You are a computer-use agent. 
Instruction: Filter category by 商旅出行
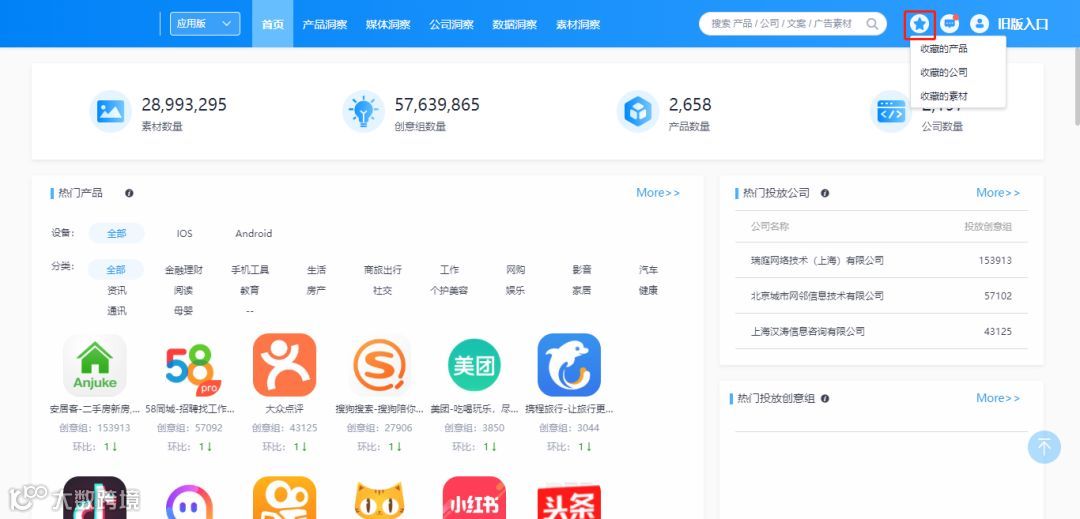(x=382, y=270)
